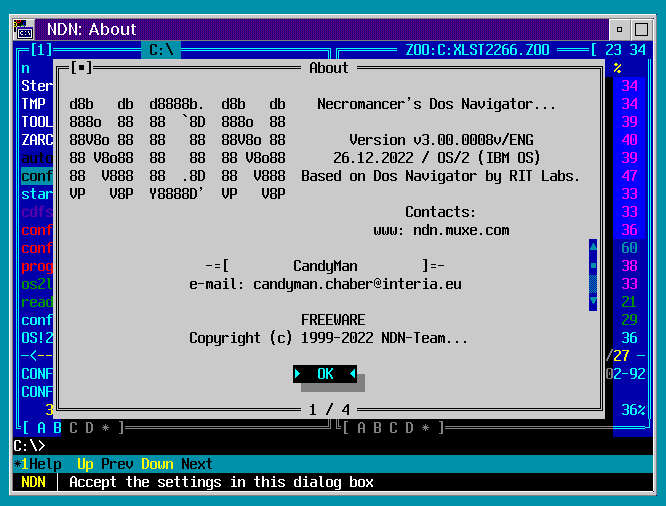Click the 36% value at right panel bottom
The image size is (666, 506).
click(633, 410)
